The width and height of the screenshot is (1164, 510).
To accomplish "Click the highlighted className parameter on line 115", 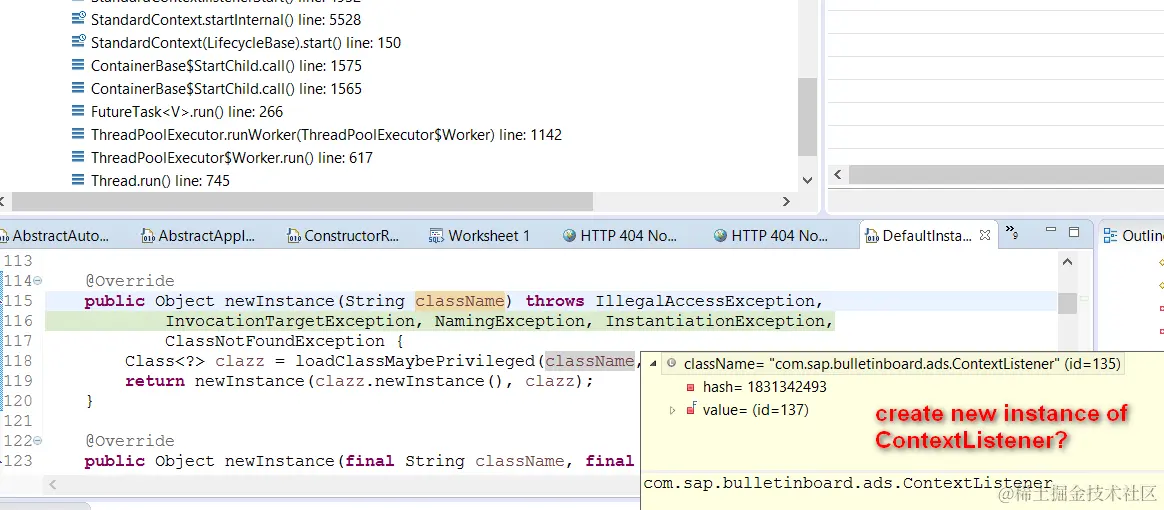I will [x=460, y=301].
